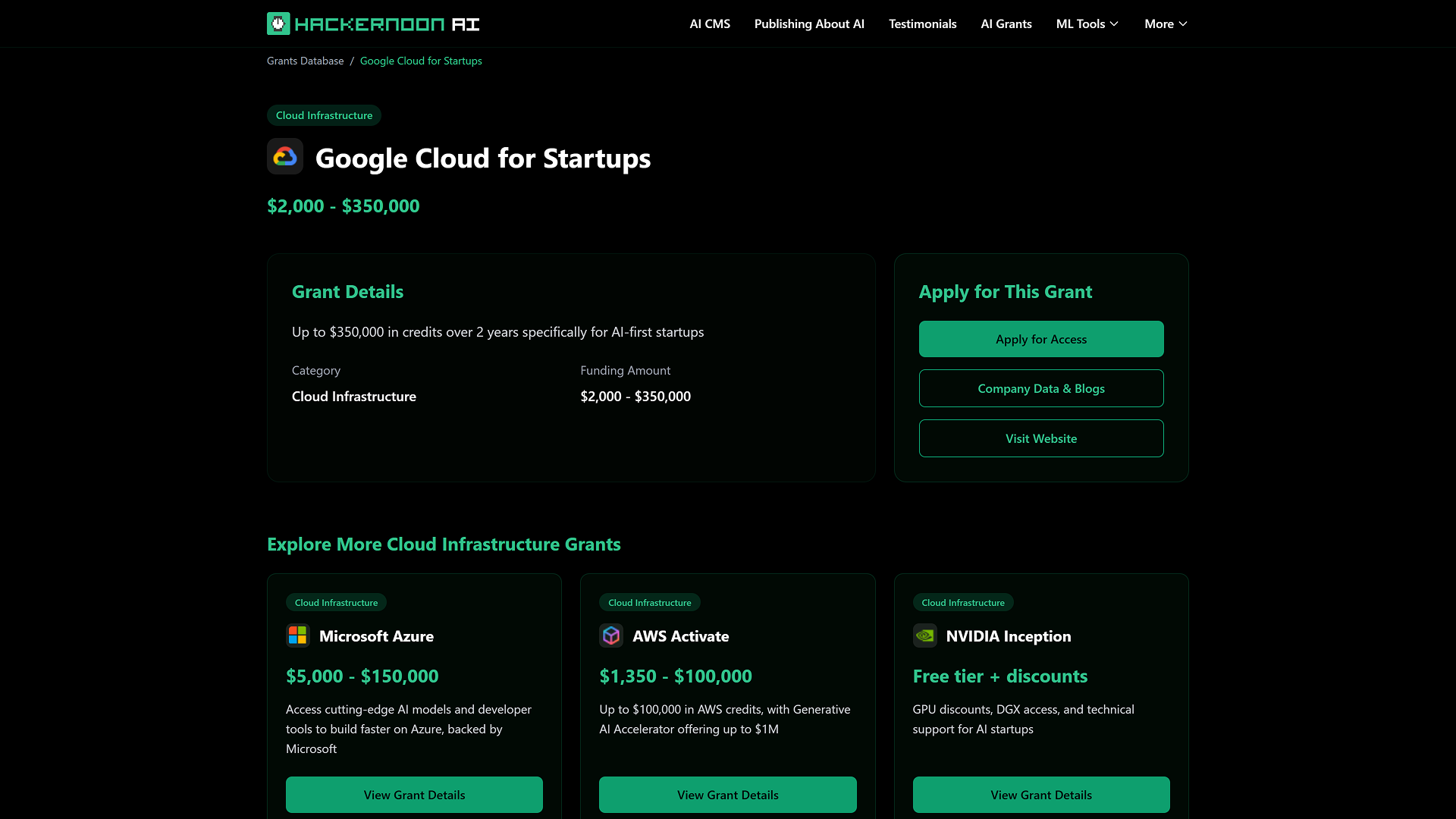This screenshot has height=819, width=1456.
Task: Open Publishing About AI page
Action: (809, 24)
